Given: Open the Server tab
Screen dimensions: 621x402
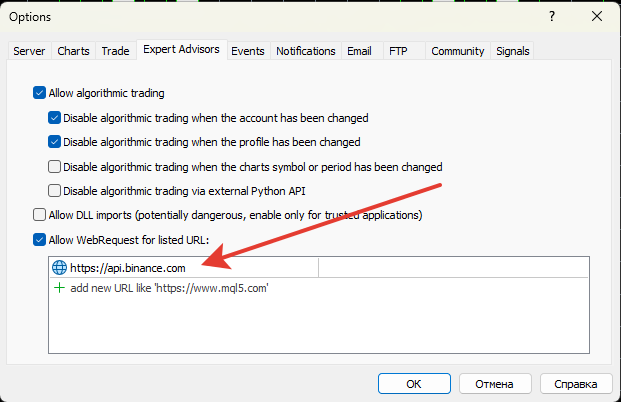Looking at the screenshot, I should [29, 51].
